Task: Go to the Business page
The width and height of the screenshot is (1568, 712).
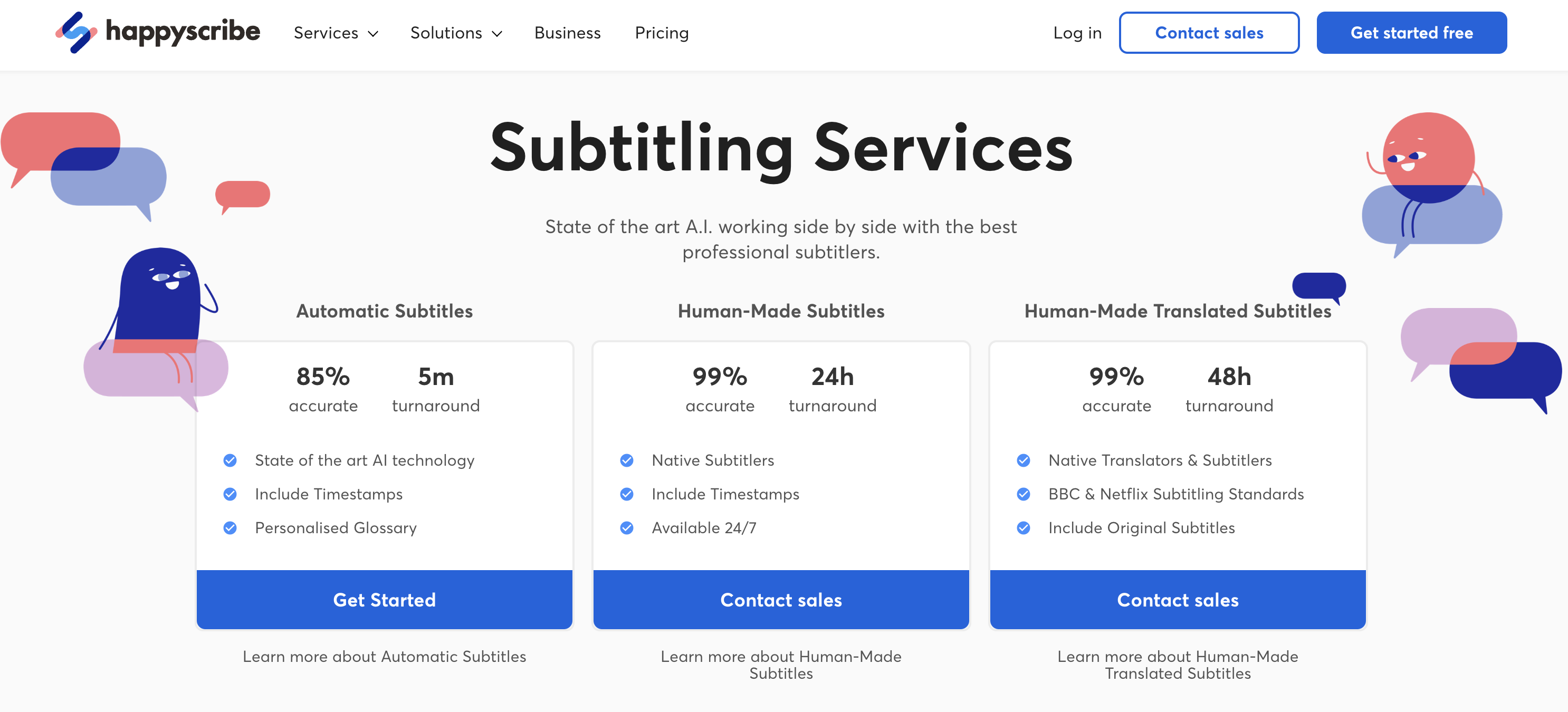Action: click(x=567, y=33)
